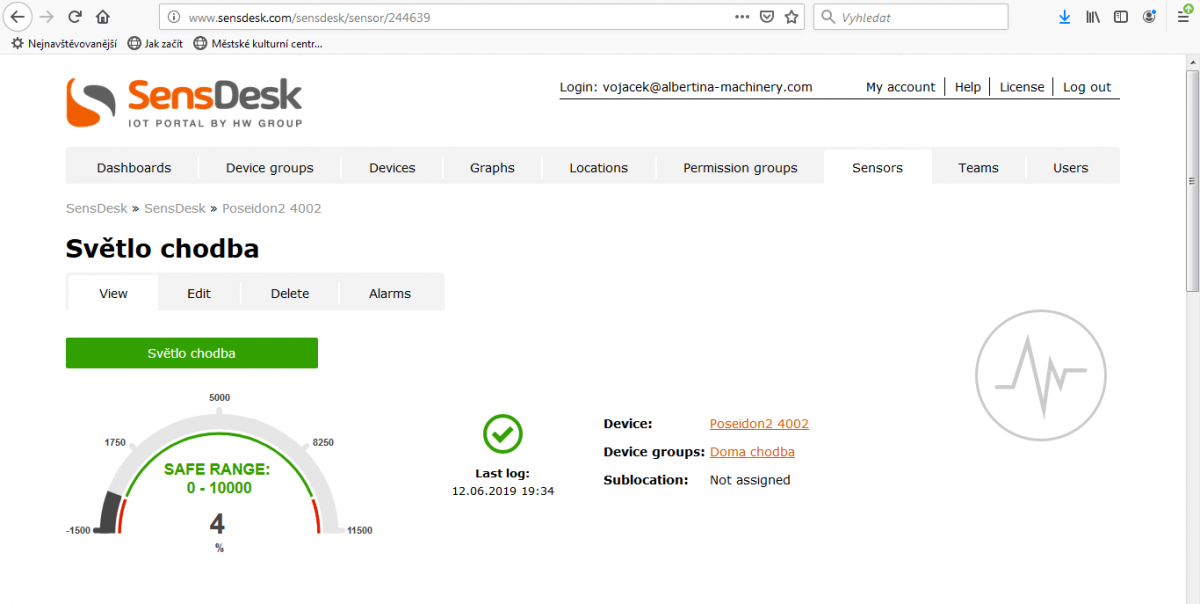
Task: Click Log out
Action: tap(1087, 87)
